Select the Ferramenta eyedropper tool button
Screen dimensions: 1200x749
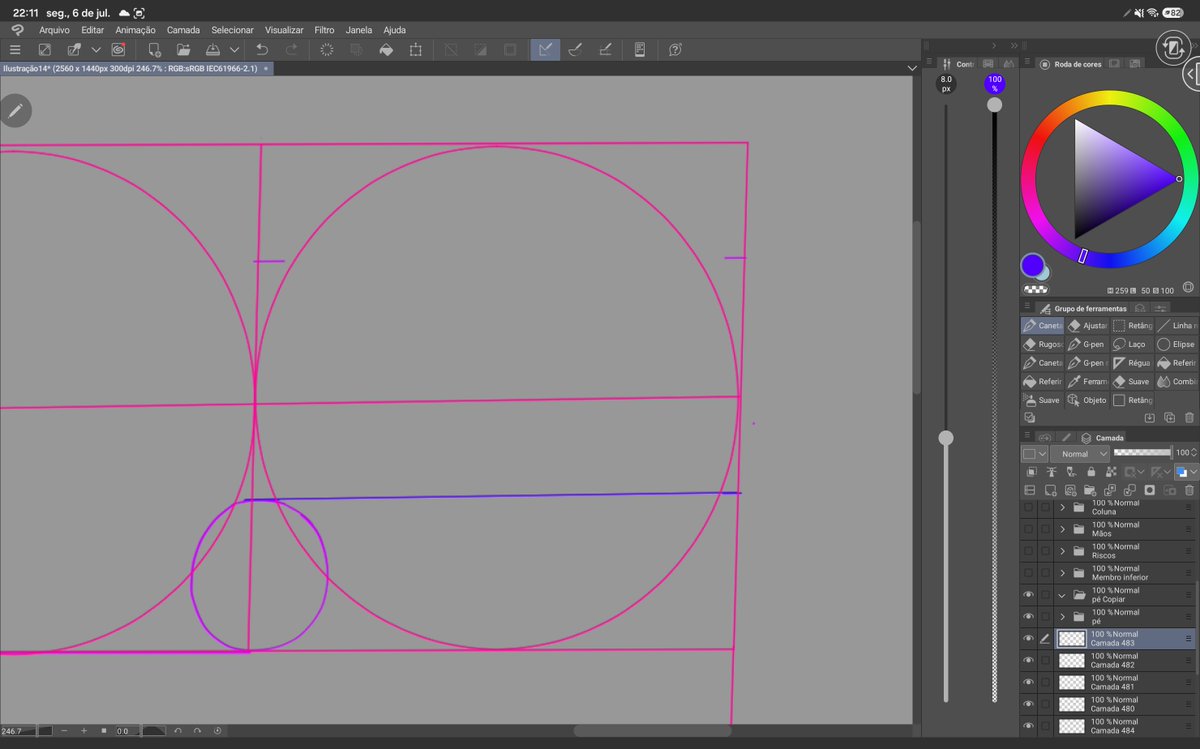(1086, 382)
